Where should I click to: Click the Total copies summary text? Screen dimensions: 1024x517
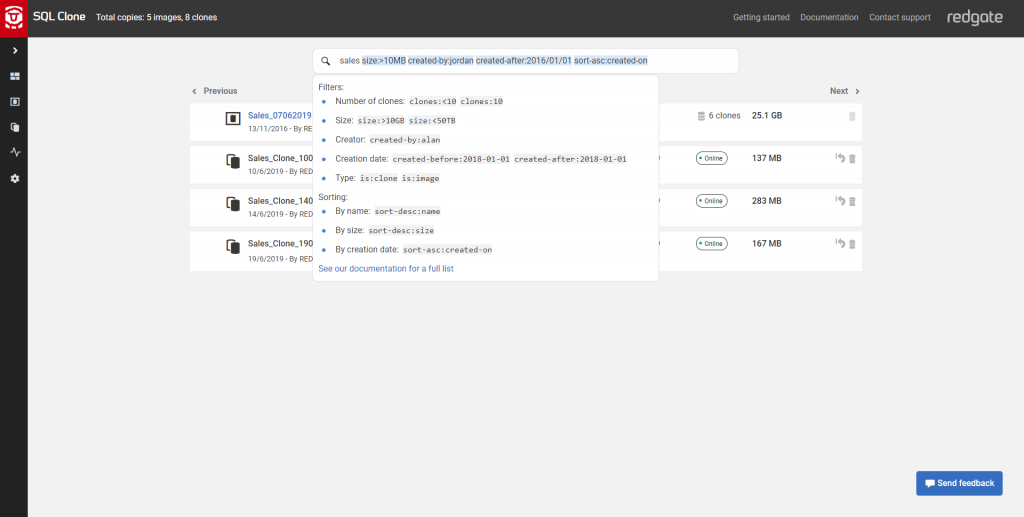157,18
